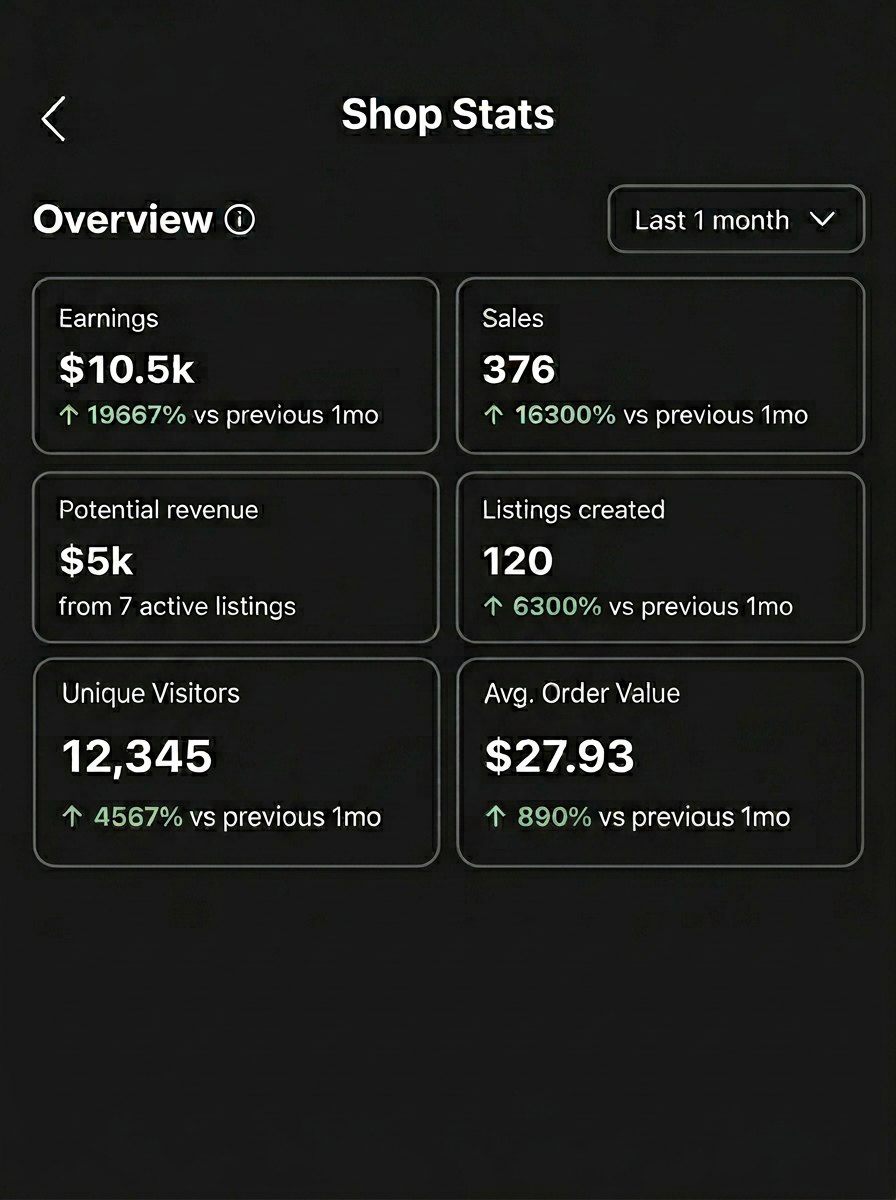Tap the chevron inside the time filter
Screen dimensions: 896x1200
[824, 219]
